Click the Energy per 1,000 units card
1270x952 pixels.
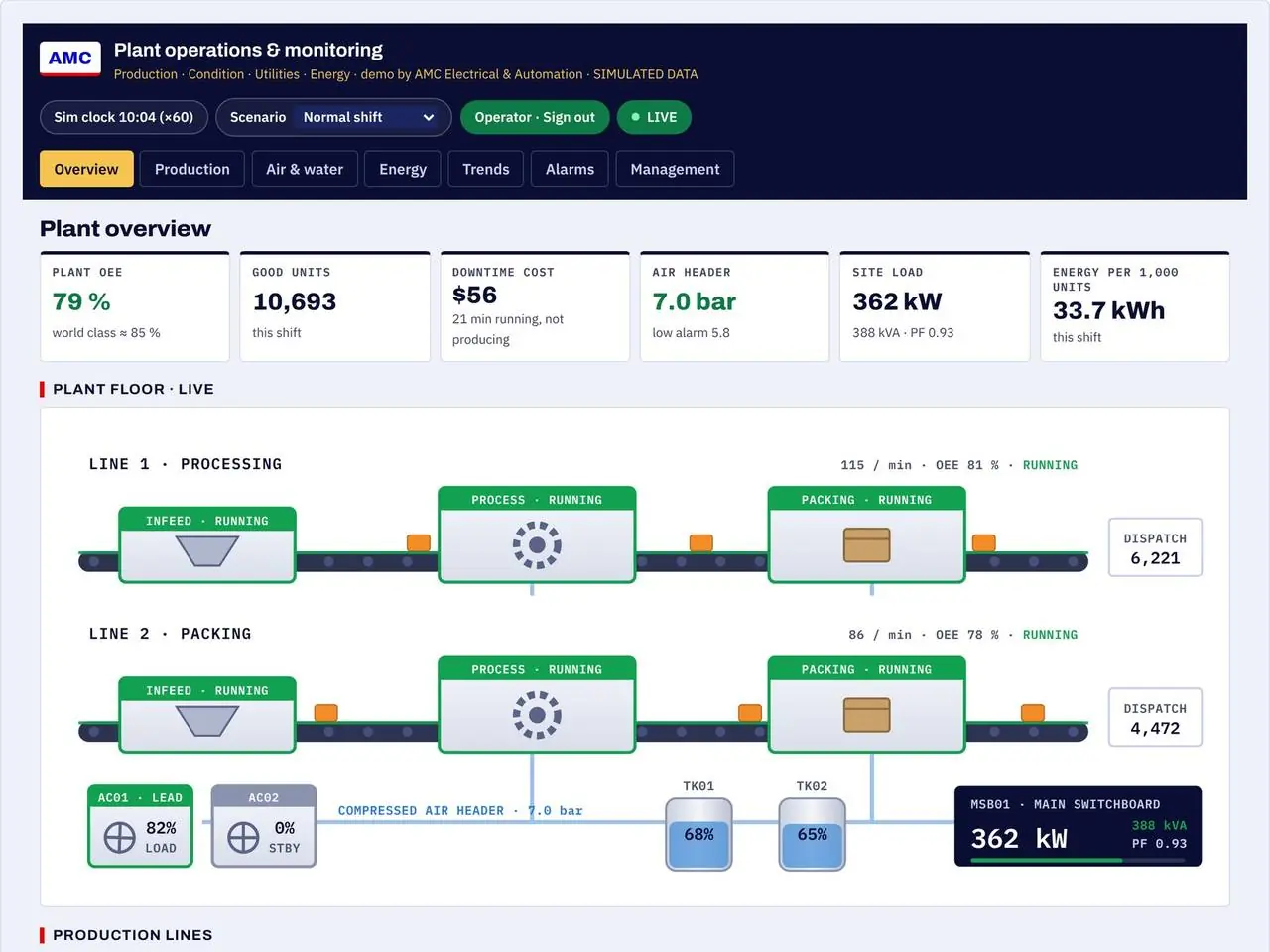1135,306
